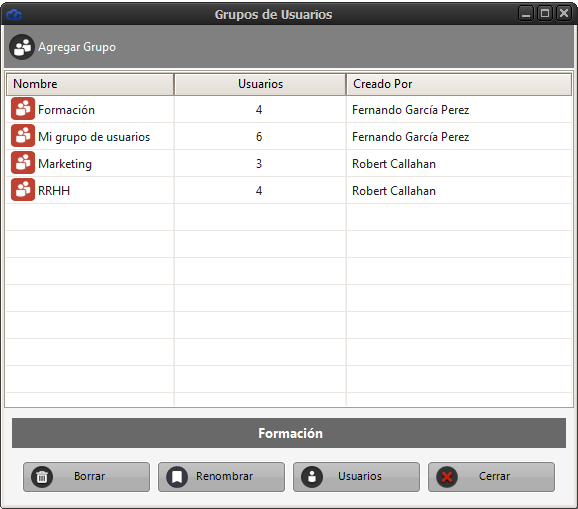Click the person icon on Usuarios
The image size is (578, 509).
coord(312,477)
